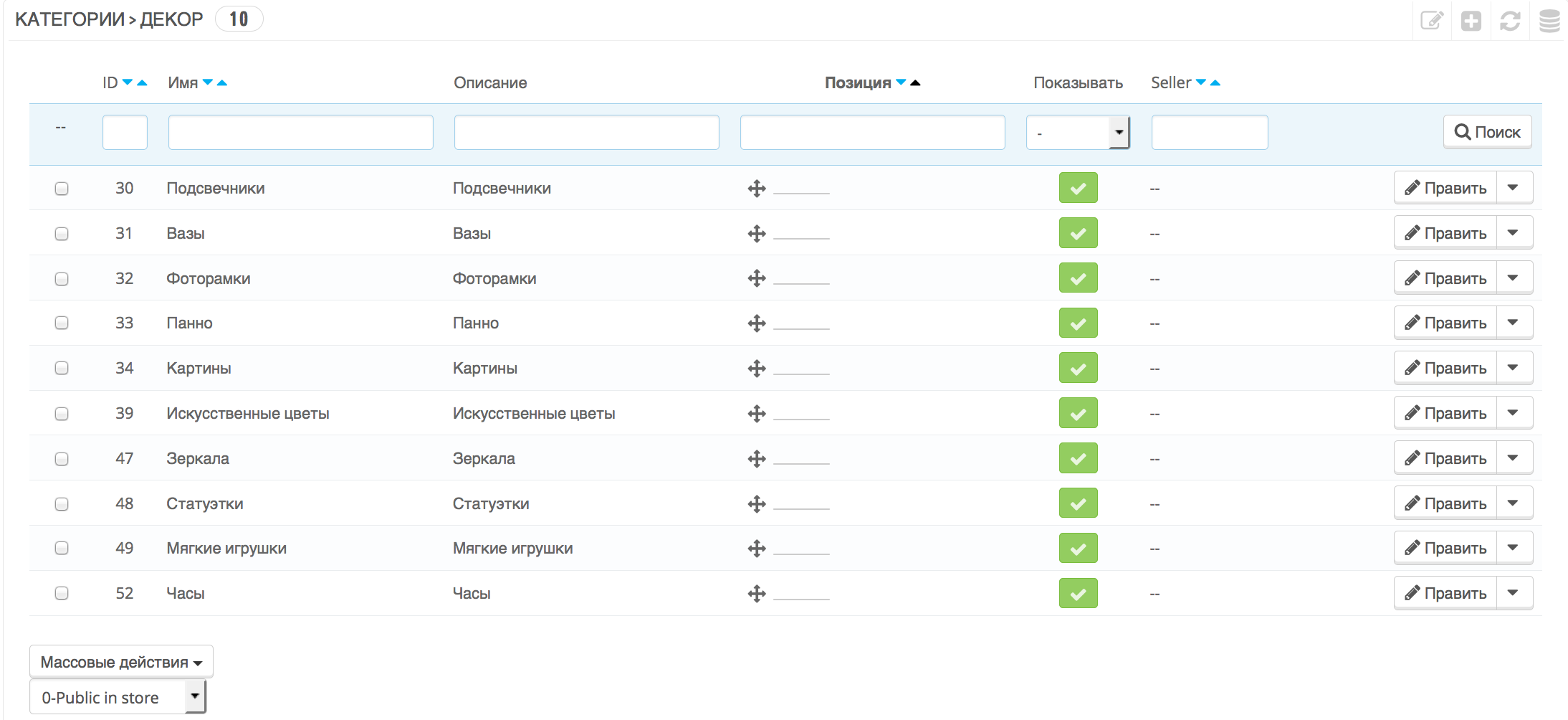Open Массовые действия bulk actions menu

121,662
